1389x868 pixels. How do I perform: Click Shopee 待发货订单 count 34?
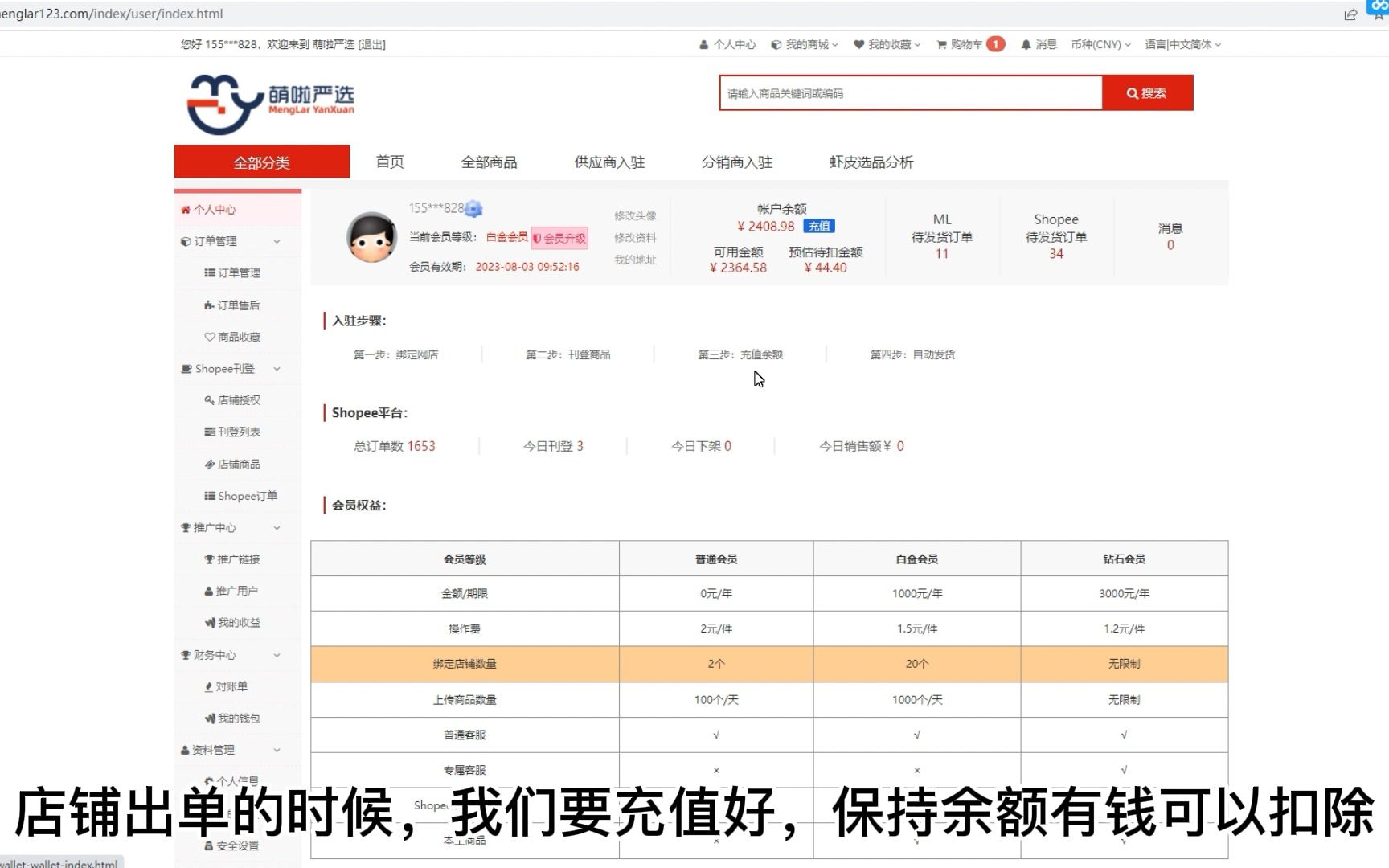point(1056,254)
